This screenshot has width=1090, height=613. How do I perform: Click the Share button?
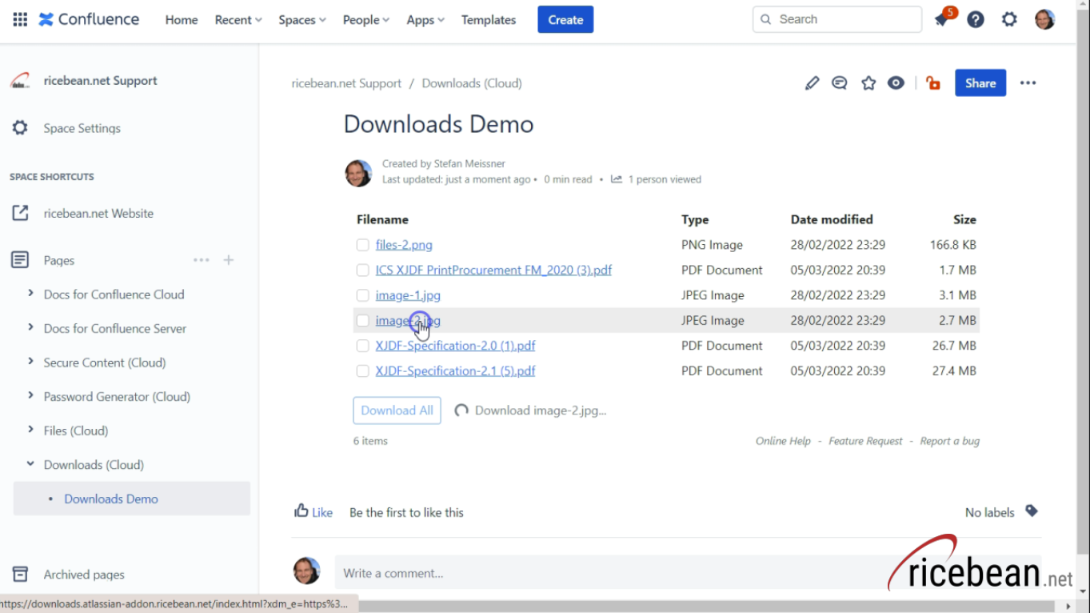point(980,83)
